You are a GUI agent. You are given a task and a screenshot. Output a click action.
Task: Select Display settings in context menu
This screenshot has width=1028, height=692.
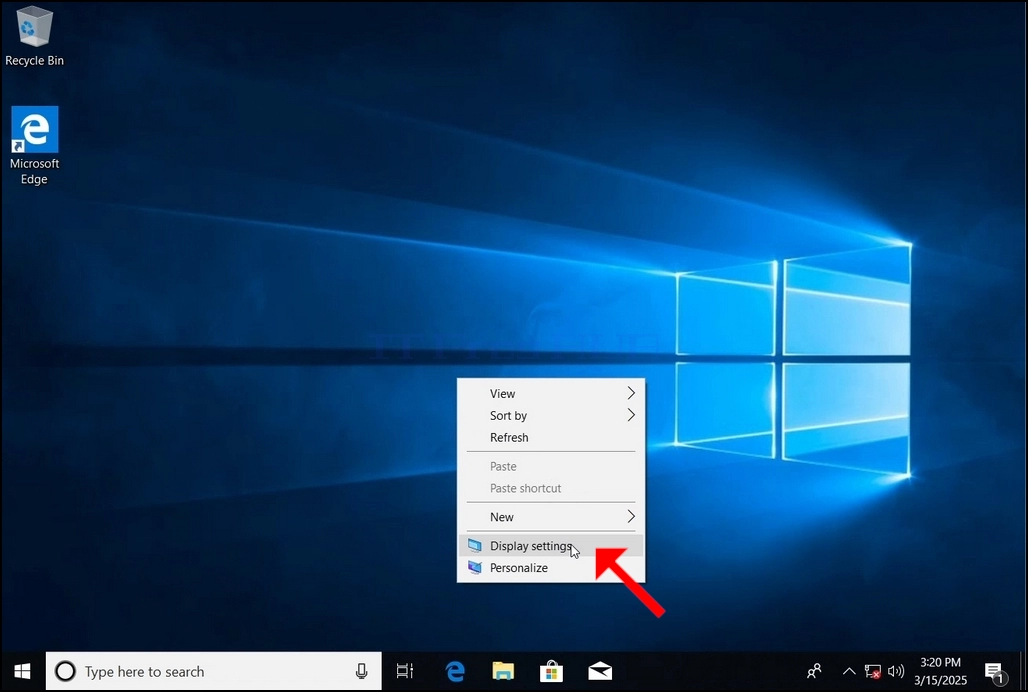coord(551,546)
